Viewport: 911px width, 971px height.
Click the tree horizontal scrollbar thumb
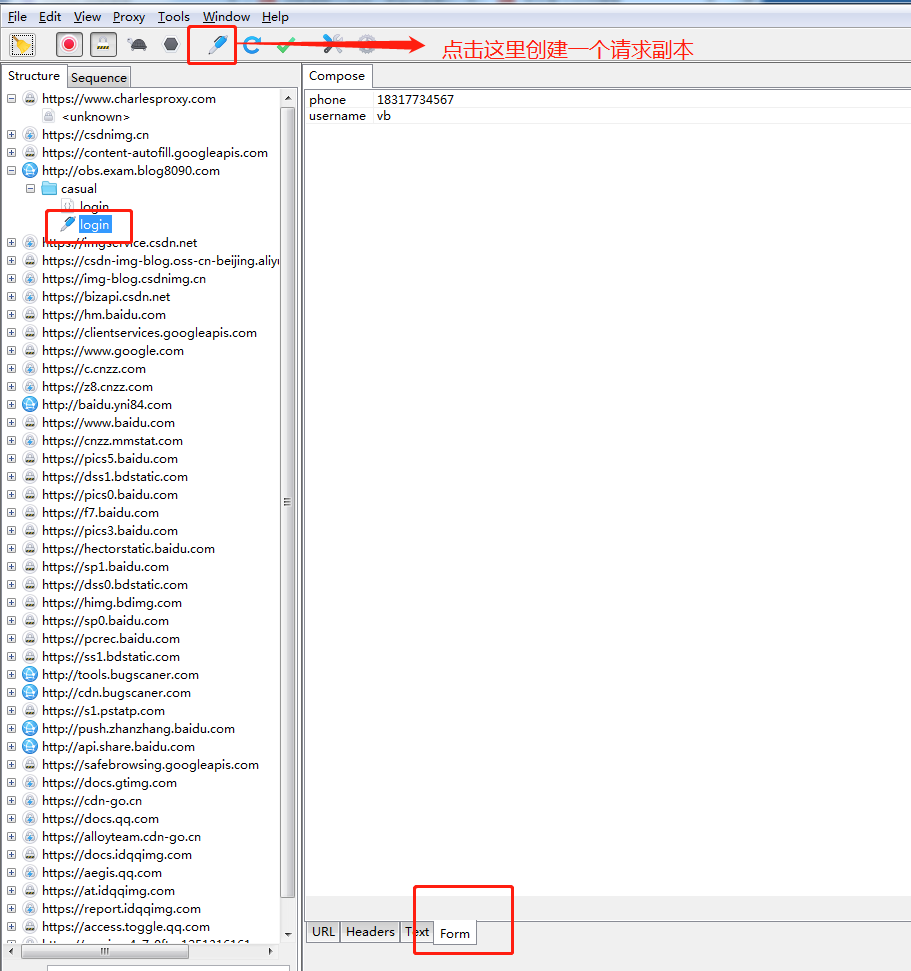pos(105,951)
